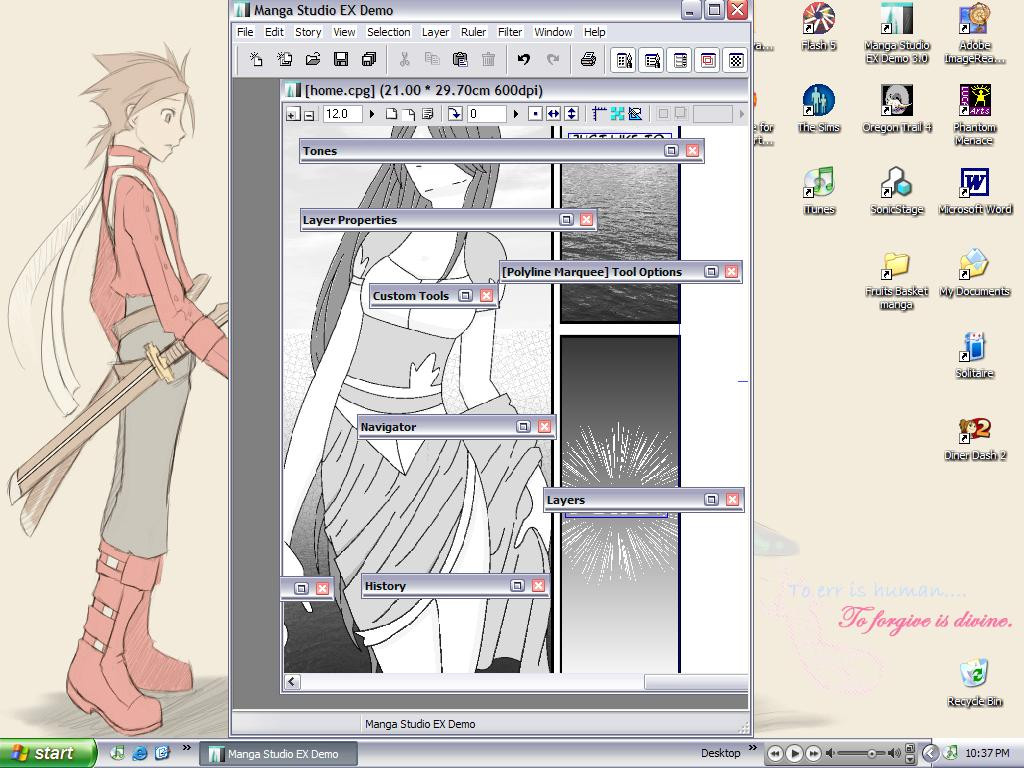Screen dimensions: 1024x768
Task: Collapse the Layer Properties palette roll-up button
Action: pos(566,219)
